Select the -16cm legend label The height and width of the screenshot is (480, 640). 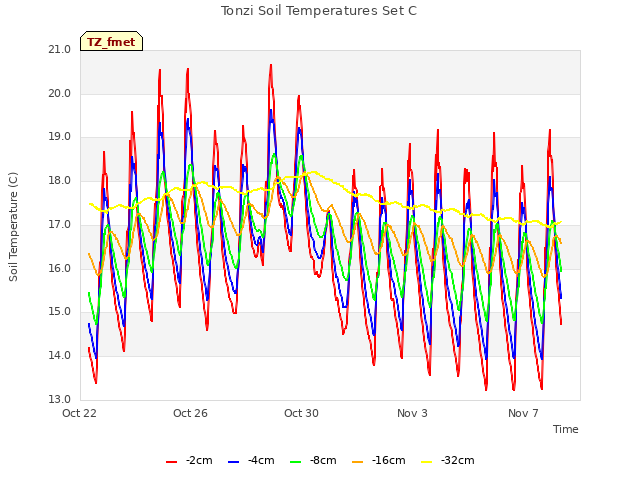389,460
